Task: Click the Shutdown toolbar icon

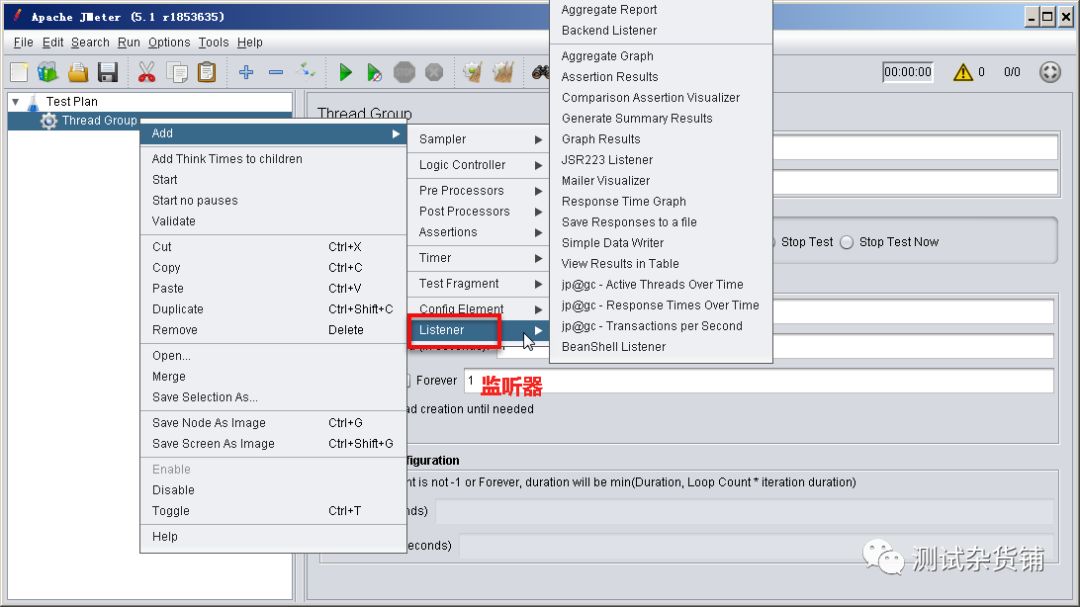Action: pos(434,72)
